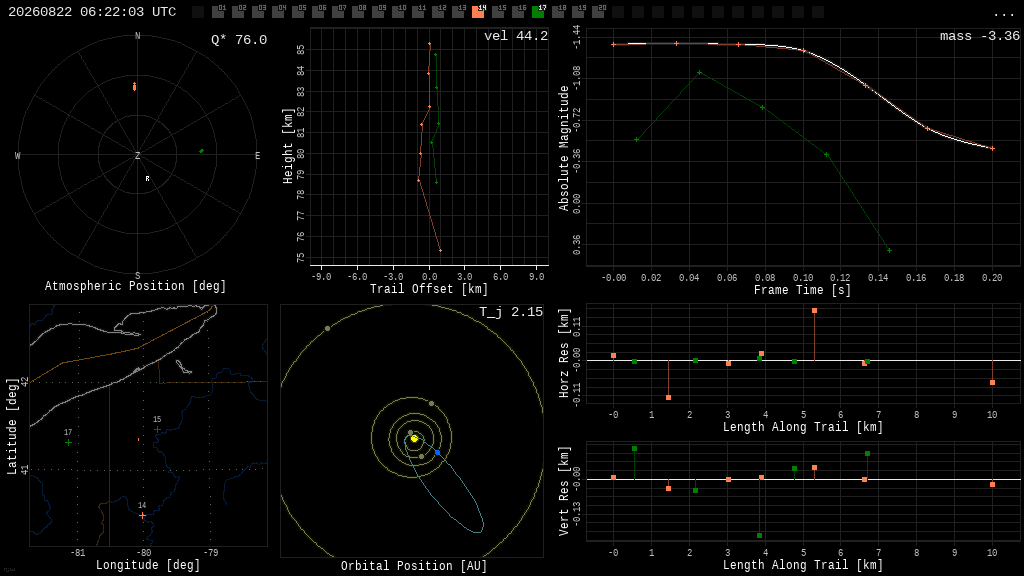Click the vel 44.2 readout
Screen dimensions: 1024x576
pos(516,36)
